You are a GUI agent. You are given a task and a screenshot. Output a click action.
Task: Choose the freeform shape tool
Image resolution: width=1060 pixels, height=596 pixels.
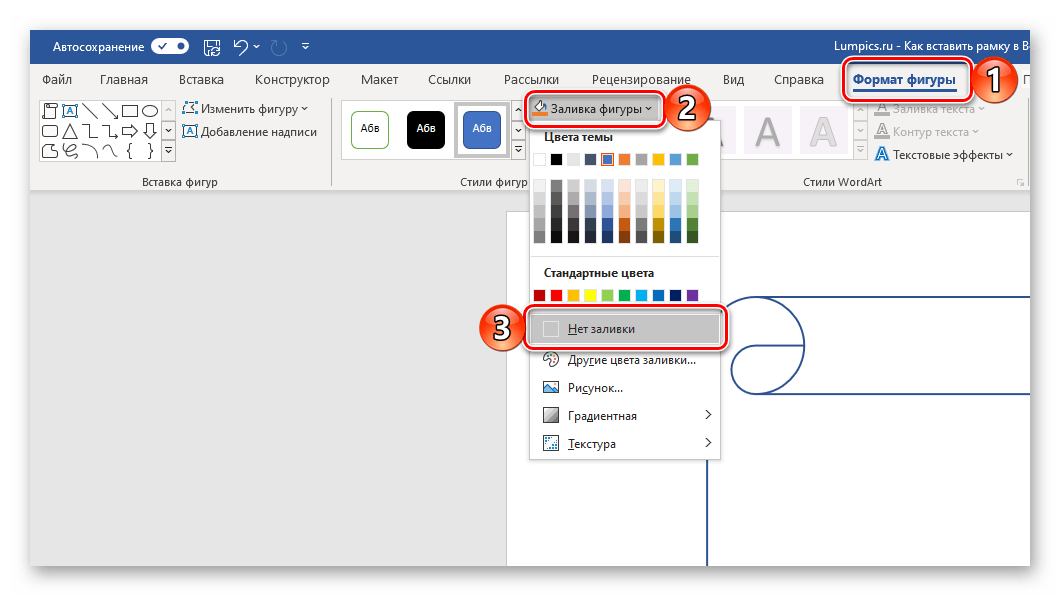[50, 151]
